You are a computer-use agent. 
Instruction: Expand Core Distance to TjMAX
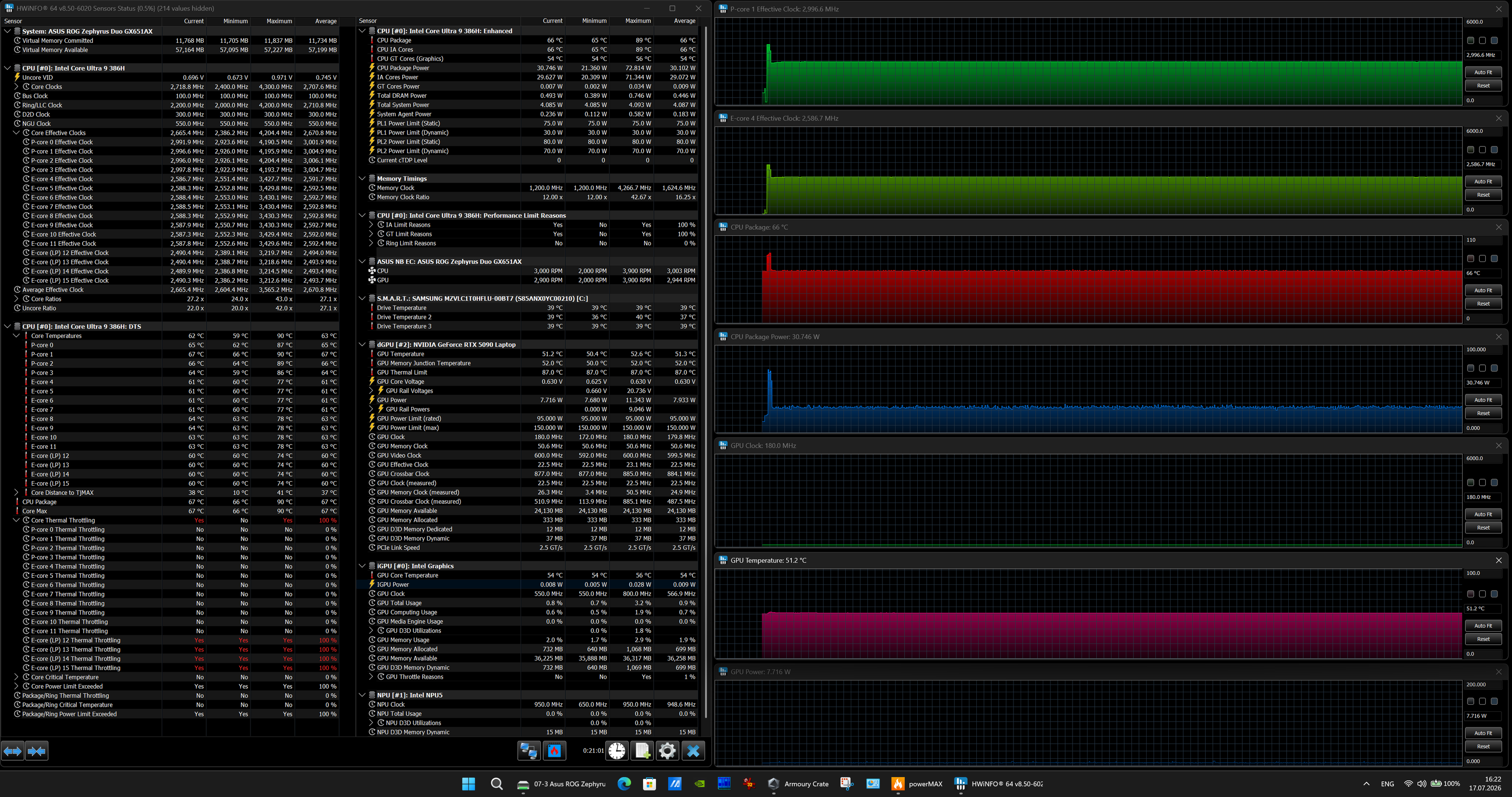[x=17, y=492]
